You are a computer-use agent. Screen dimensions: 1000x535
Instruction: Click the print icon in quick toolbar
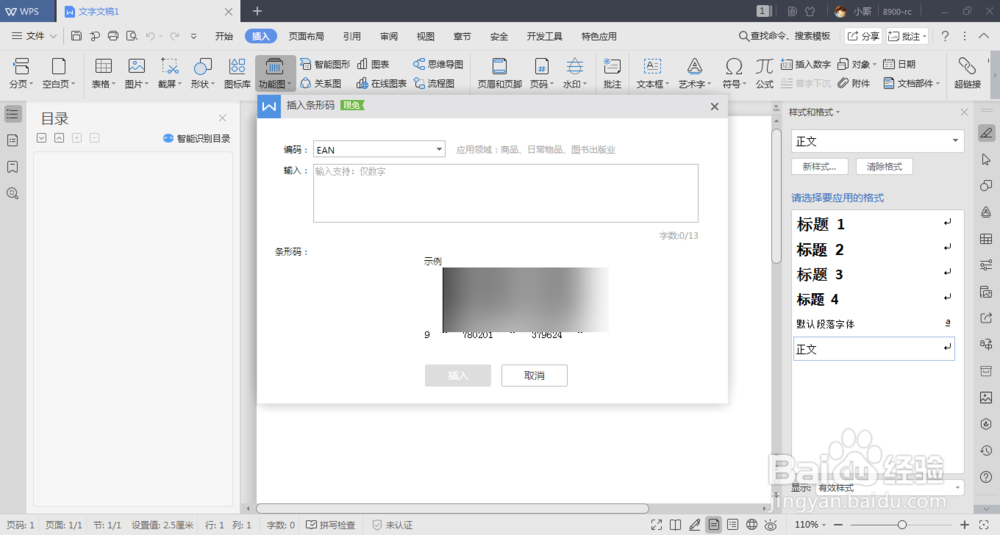(x=113, y=36)
